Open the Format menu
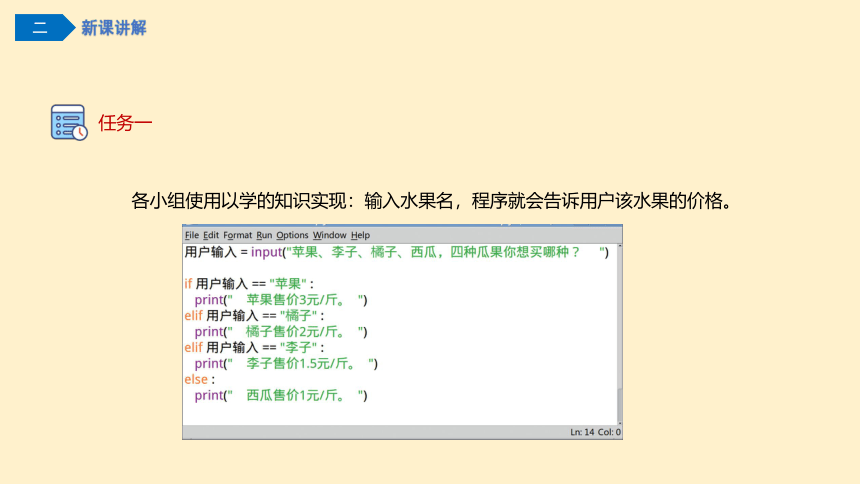Image resolution: width=860 pixels, height=484 pixels. coord(237,235)
